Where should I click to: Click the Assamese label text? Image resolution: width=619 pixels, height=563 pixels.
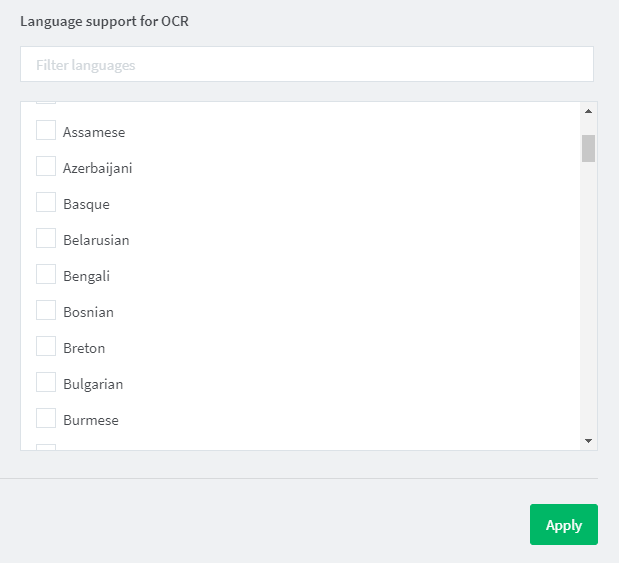[x=94, y=132]
